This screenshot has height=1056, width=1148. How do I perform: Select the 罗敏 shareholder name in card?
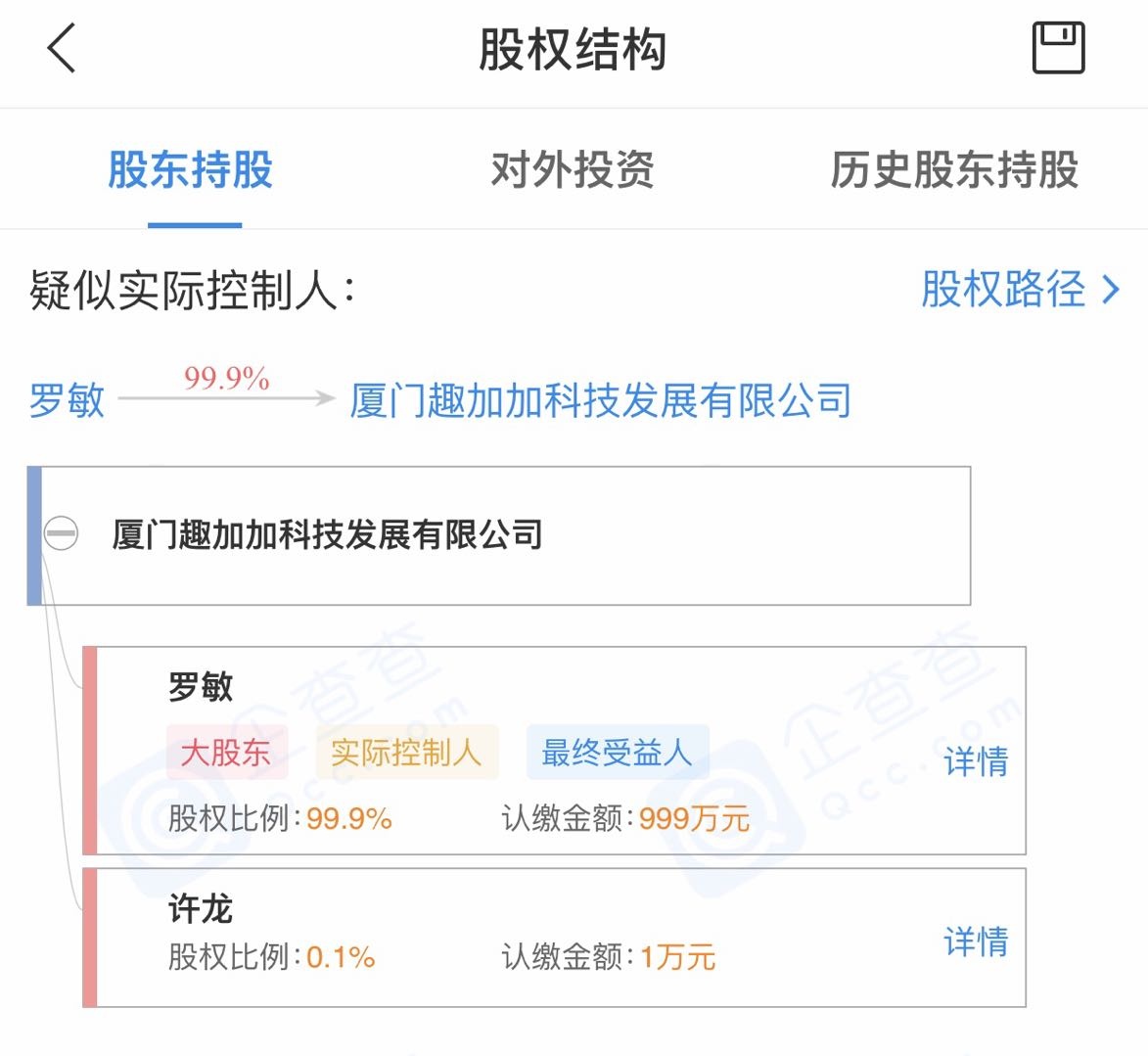point(201,687)
